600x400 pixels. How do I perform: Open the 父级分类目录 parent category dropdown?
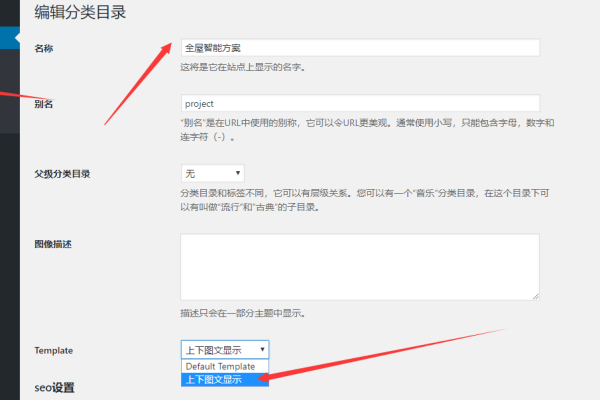coord(212,173)
